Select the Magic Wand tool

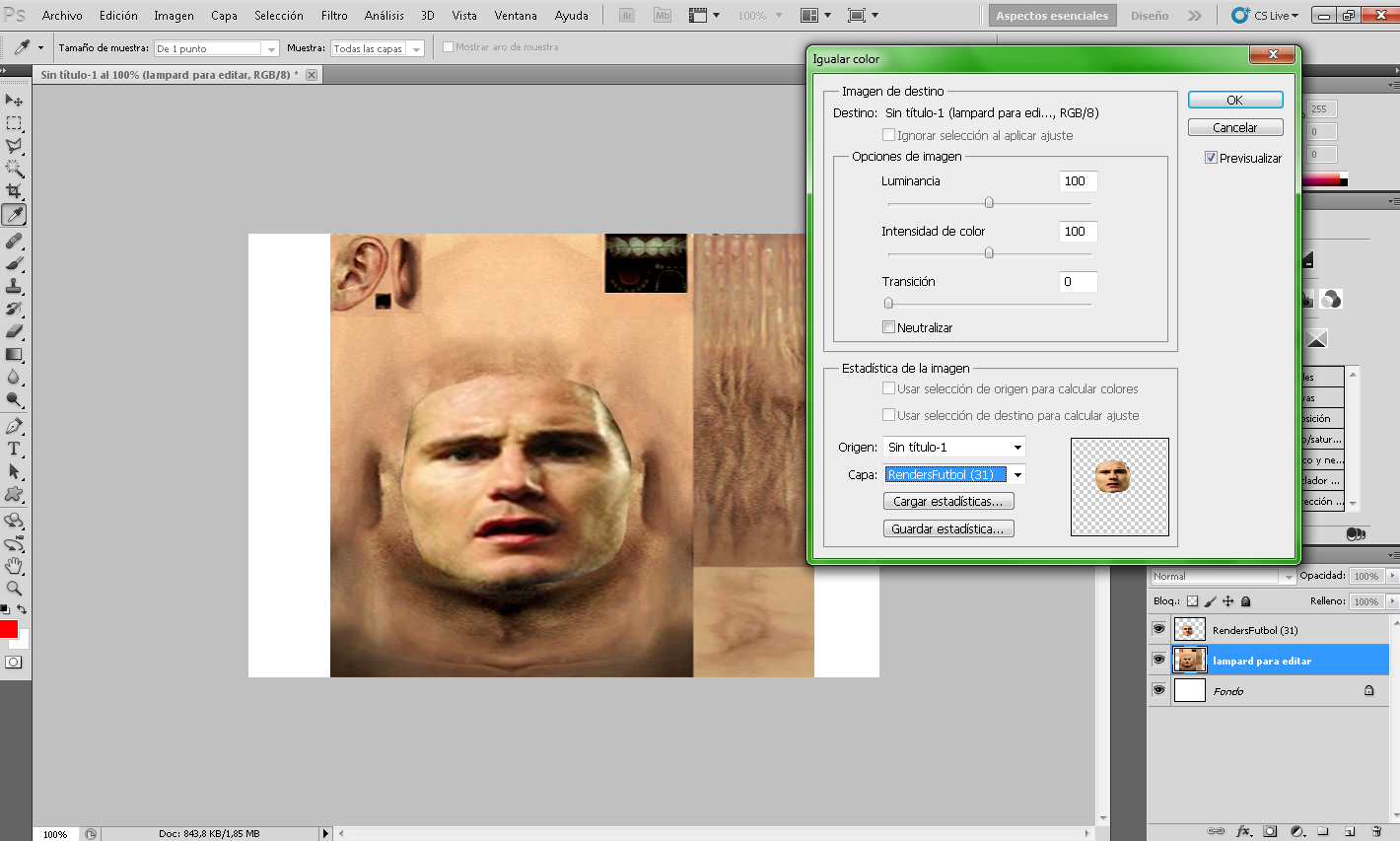click(x=14, y=169)
